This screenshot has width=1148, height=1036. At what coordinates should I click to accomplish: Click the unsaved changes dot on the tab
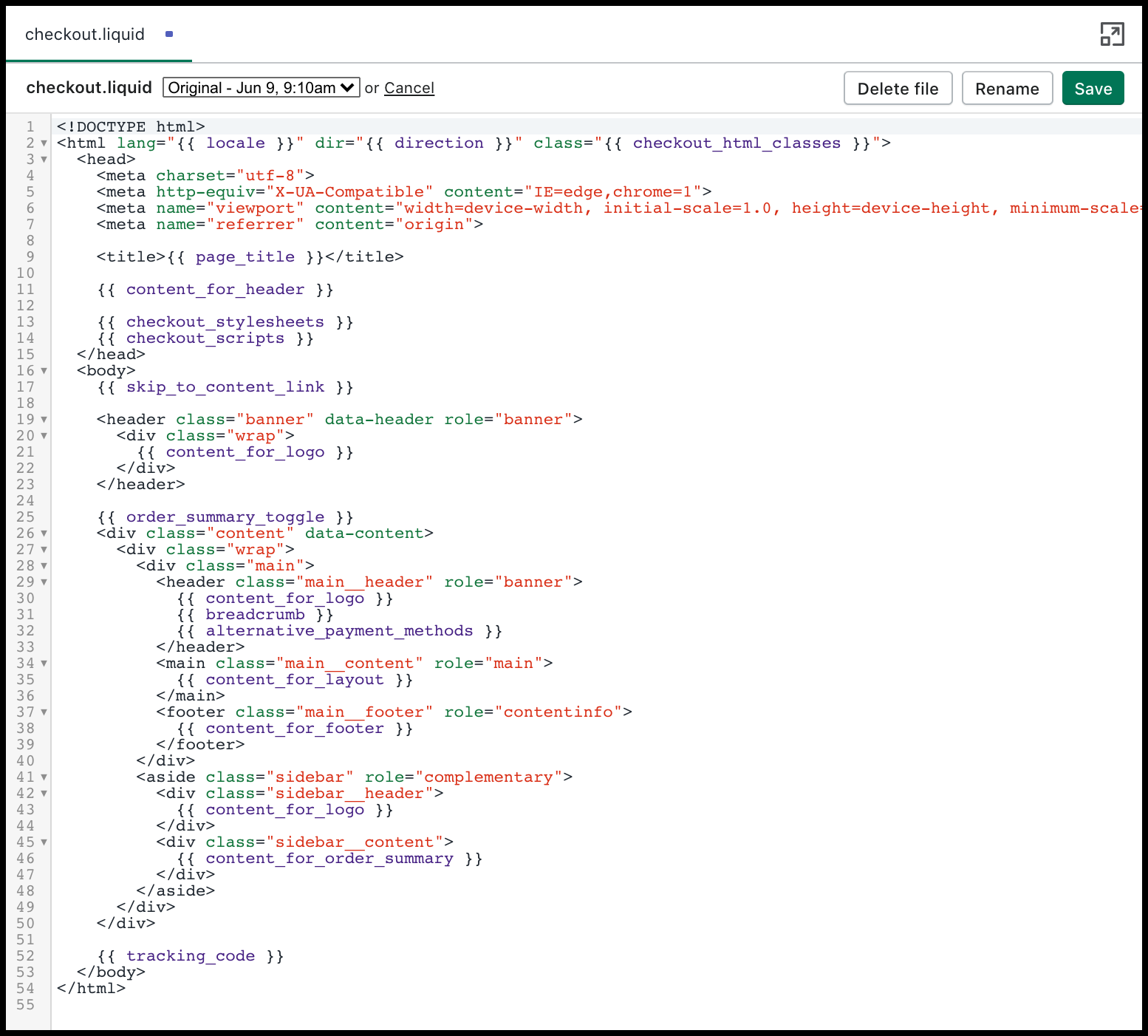[x=169, y=34]
